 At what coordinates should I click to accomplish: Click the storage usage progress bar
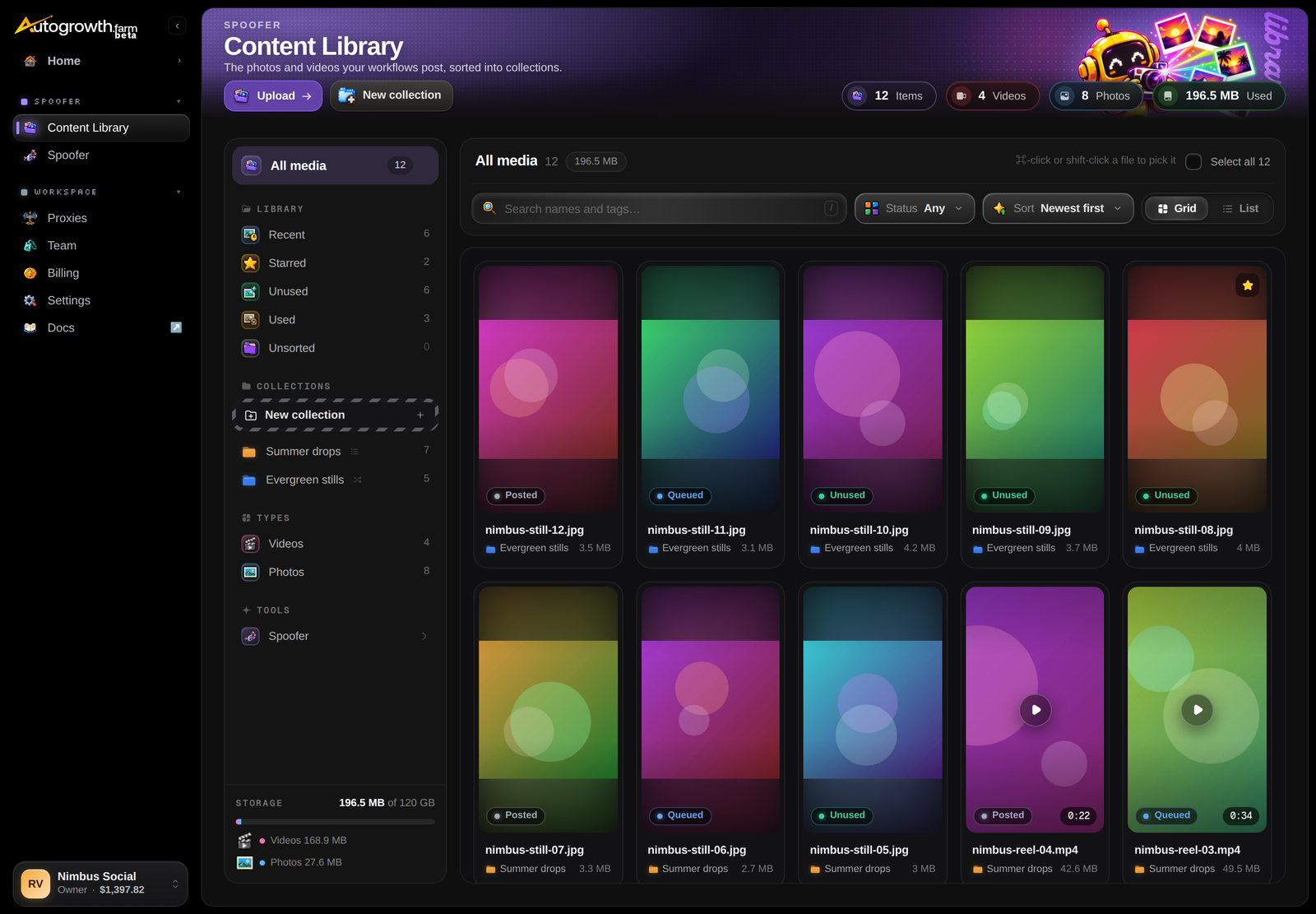coord(335,822)
